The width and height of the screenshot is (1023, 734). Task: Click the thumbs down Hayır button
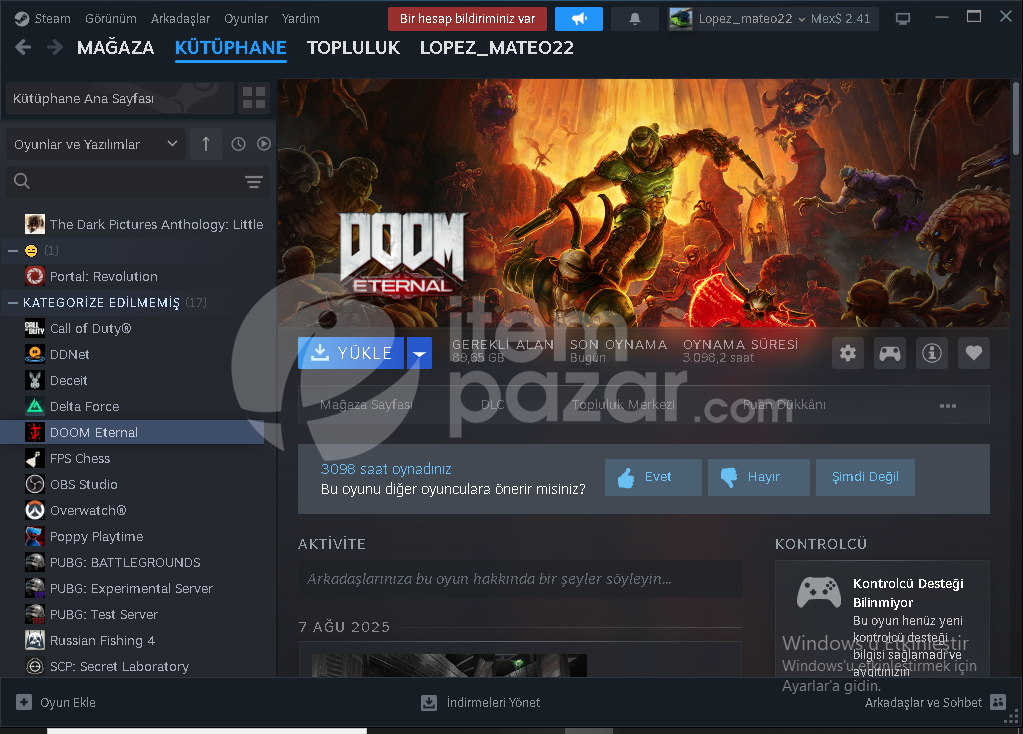pyautogui.click(x=759, y=477)
